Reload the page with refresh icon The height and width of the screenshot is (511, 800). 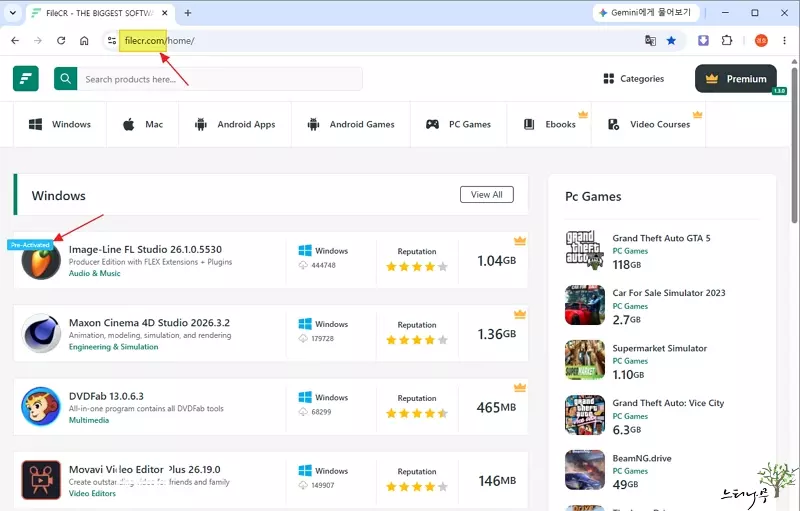click(61, 40)
